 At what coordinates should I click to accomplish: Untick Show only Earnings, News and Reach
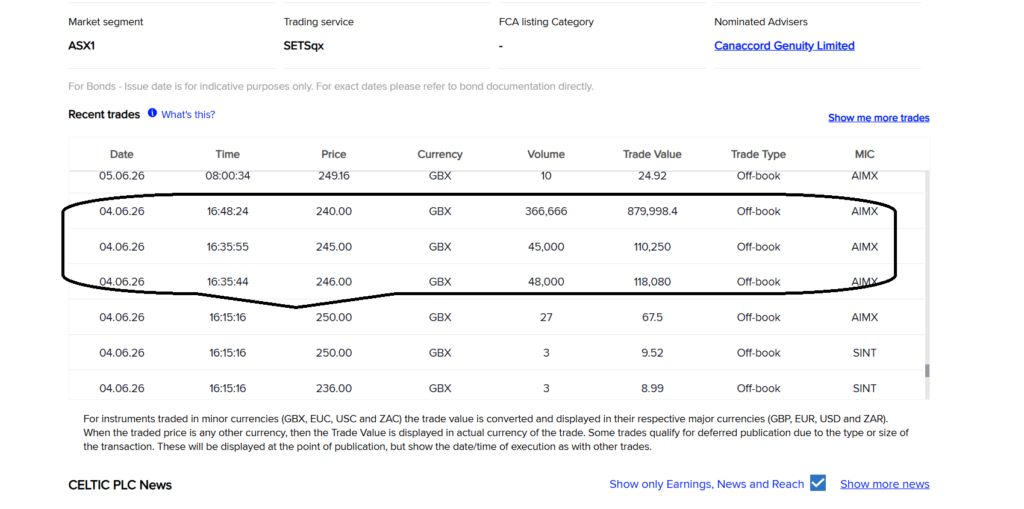coord(818,484)
